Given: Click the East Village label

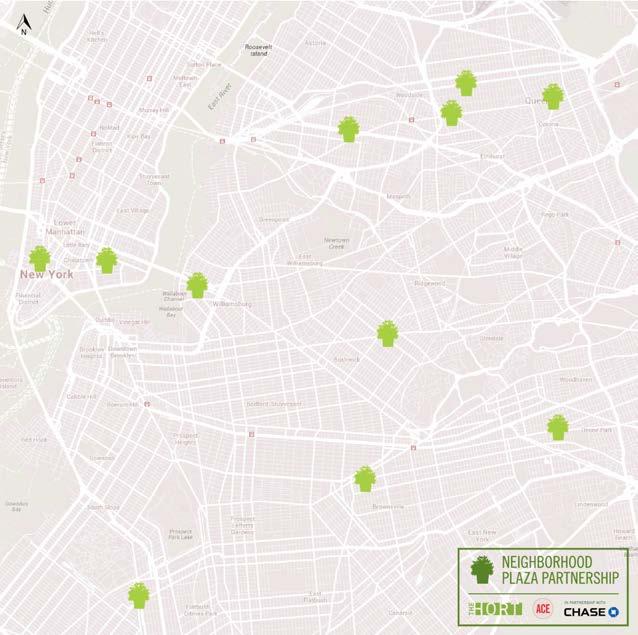Looking at the screenshot, I should point(133,211).
